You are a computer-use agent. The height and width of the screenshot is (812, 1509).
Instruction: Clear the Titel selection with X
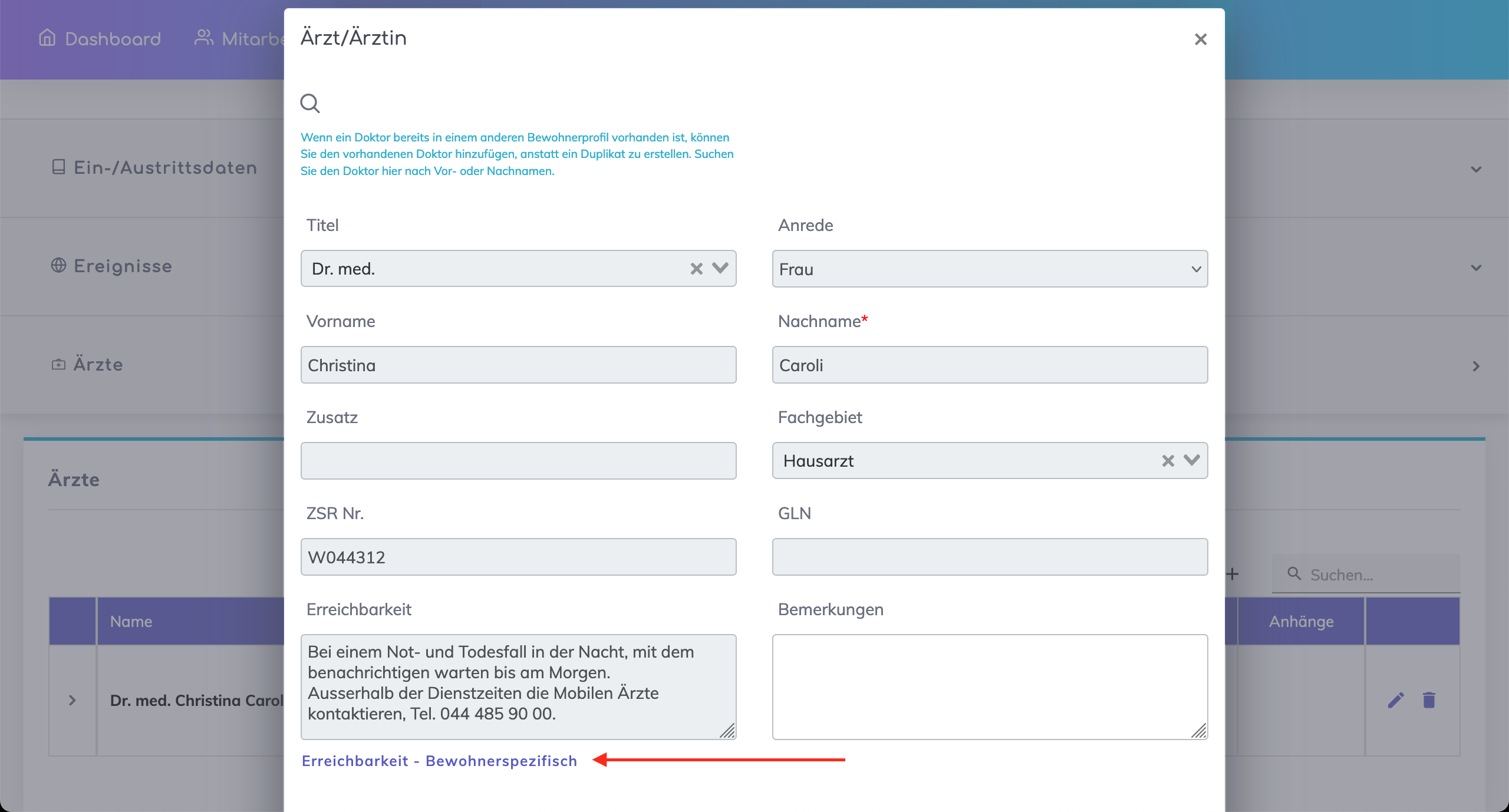[696, 269]
